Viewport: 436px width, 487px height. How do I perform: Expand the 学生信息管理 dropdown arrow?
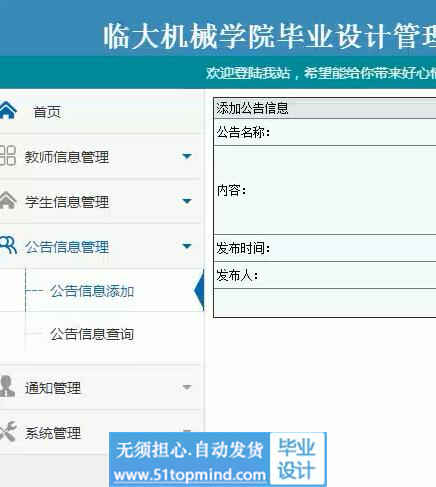pyautogui.click(x=187, y=201)
